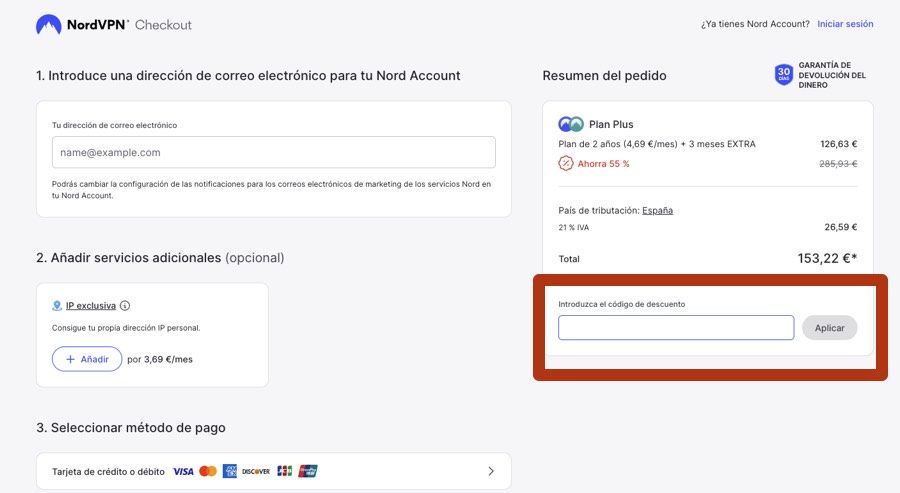Click the Discover card logo
The image size is (900, 493).
click(256, 471)
